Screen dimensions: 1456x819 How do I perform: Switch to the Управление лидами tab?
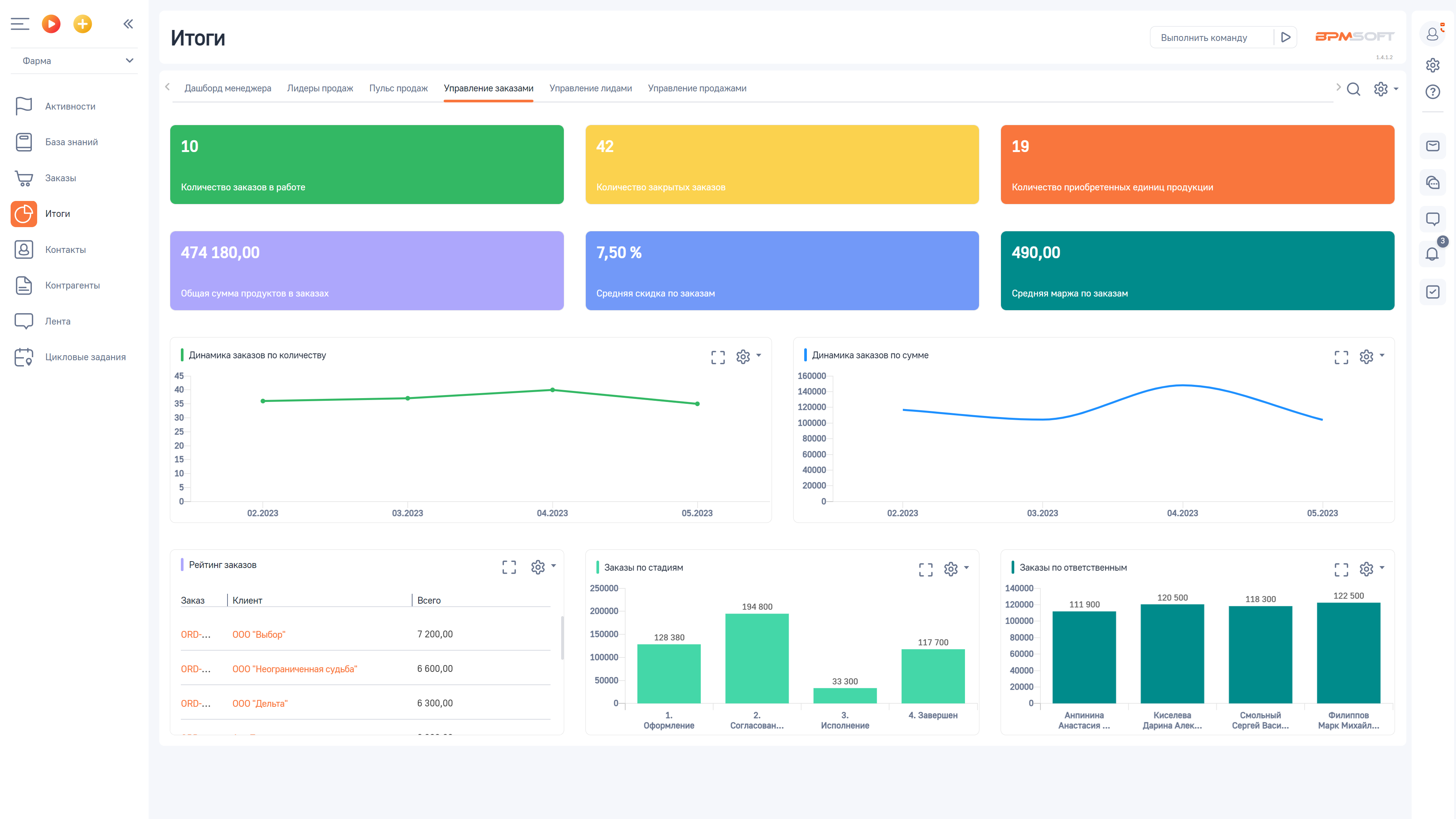tap(590, 88)
